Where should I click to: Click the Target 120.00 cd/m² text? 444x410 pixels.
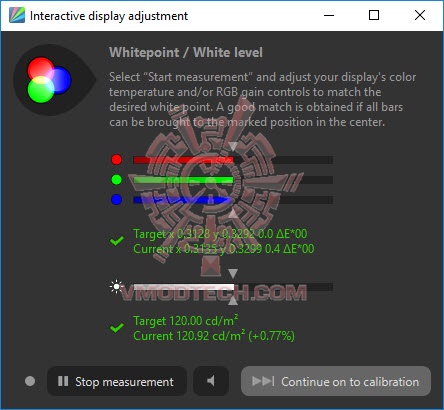pyautogui.click(x=186, y=321)
